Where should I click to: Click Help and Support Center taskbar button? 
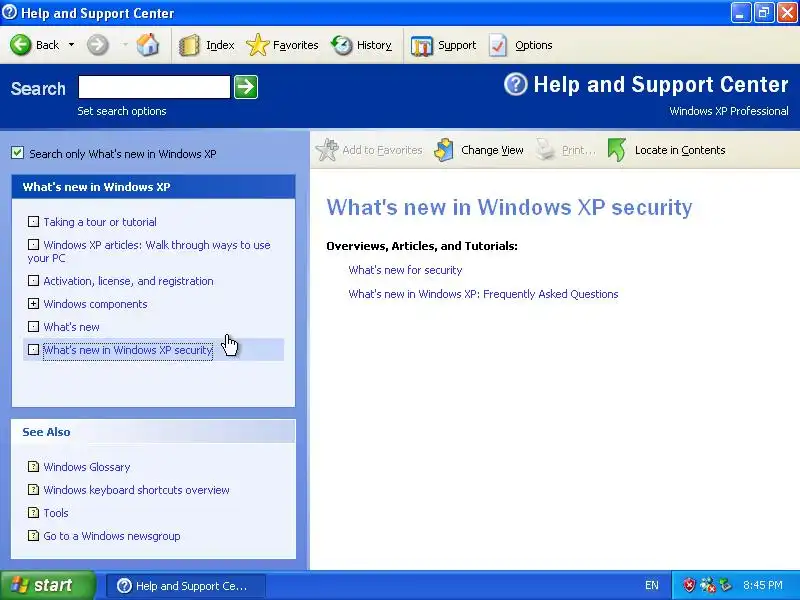[x=186, y=586]
